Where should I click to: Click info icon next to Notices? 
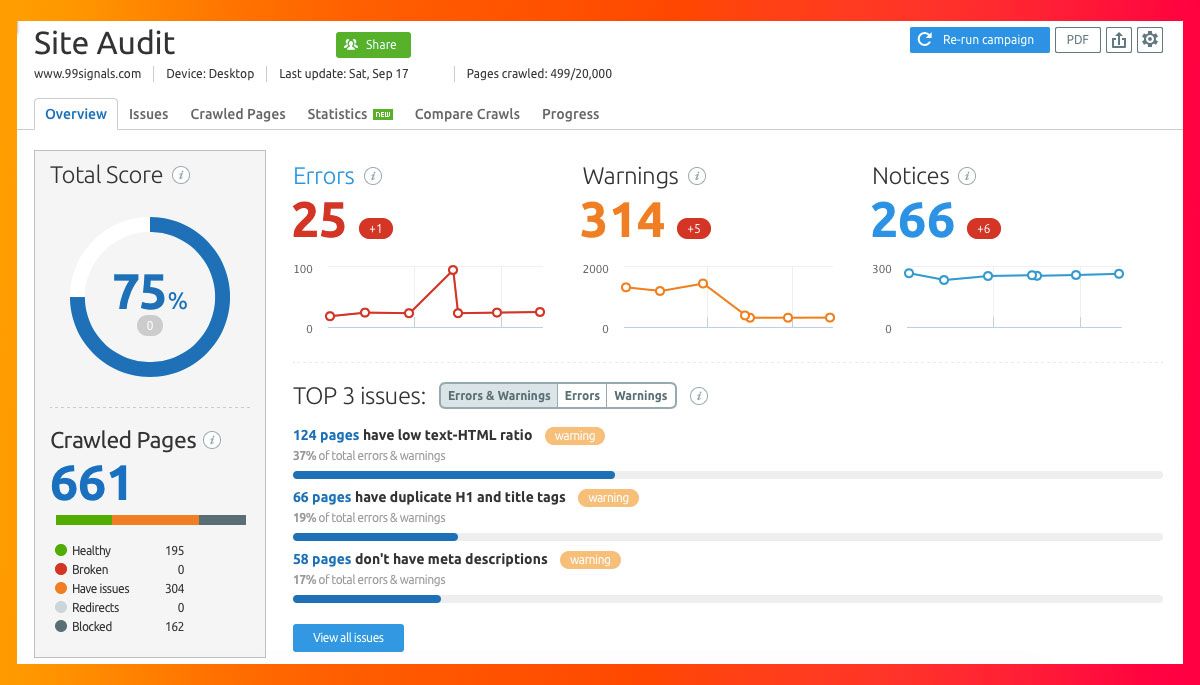point(967,176)
